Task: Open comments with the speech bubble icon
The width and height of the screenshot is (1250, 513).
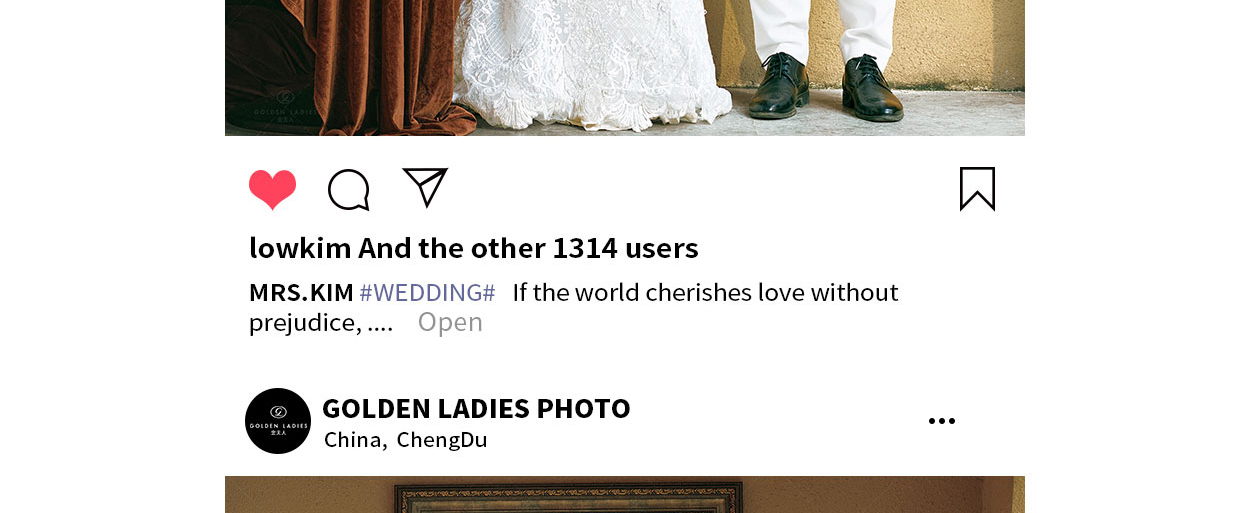Action: [x=349, y=190]
